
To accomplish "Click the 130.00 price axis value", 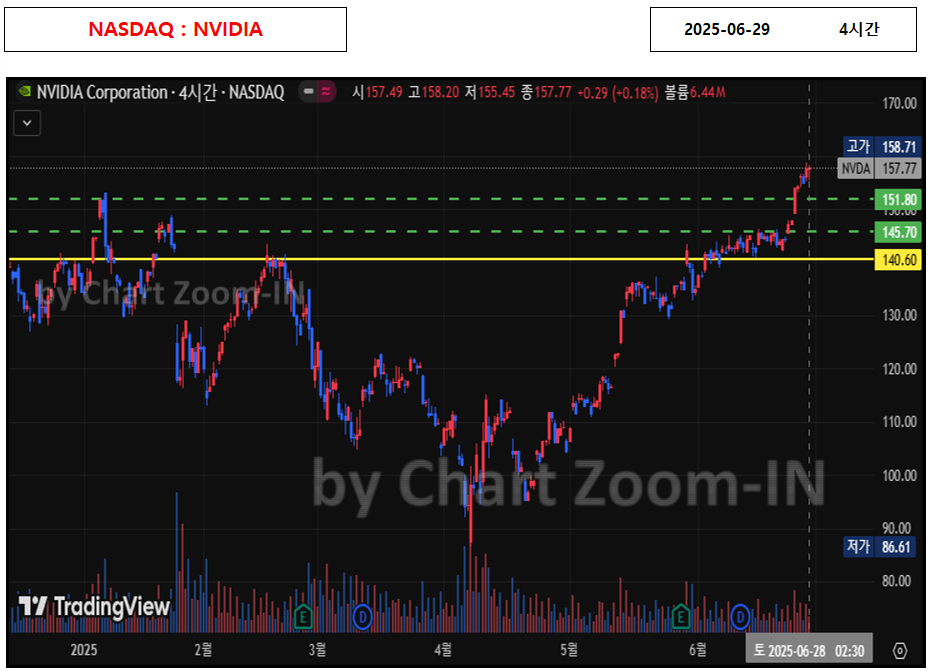I will [899, 315].
